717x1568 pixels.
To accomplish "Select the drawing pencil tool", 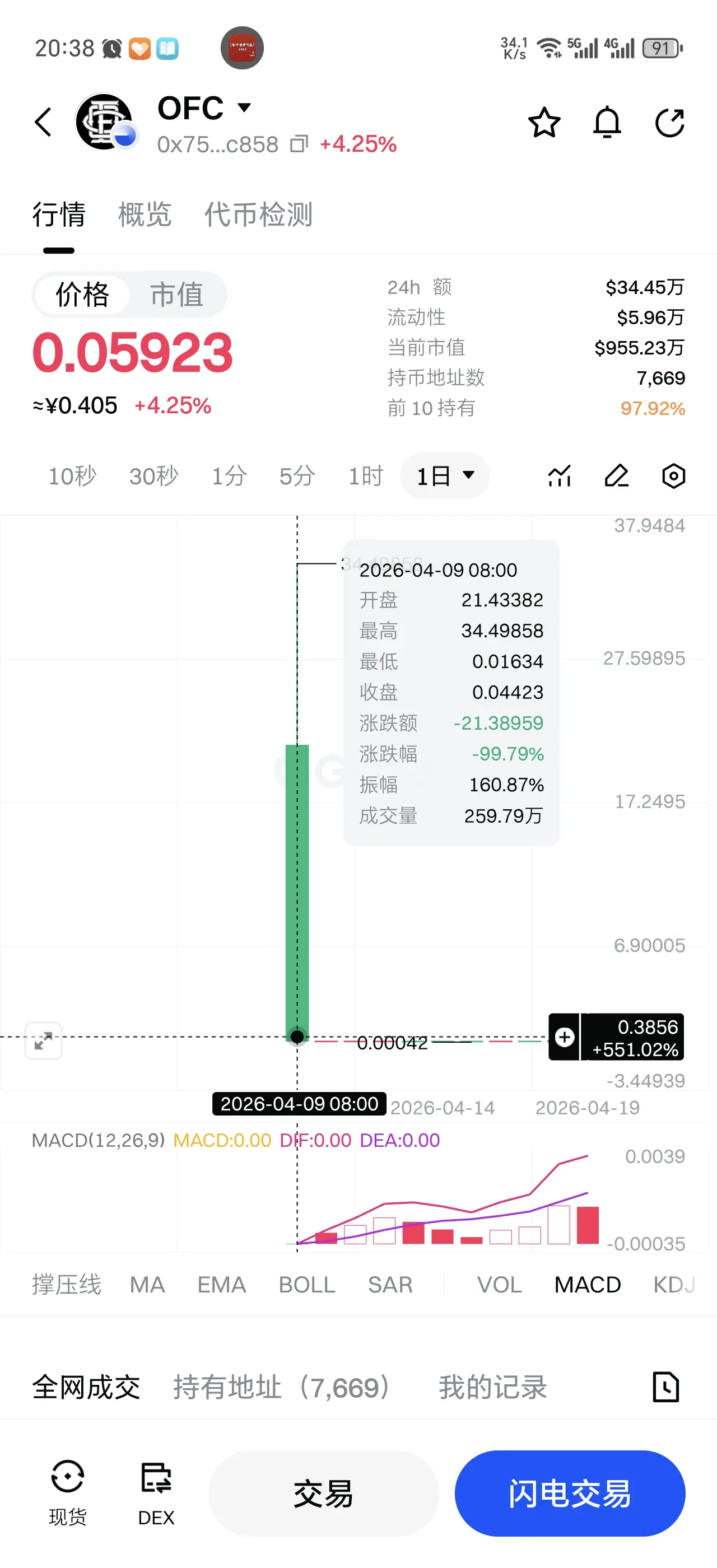I will 617,476.
